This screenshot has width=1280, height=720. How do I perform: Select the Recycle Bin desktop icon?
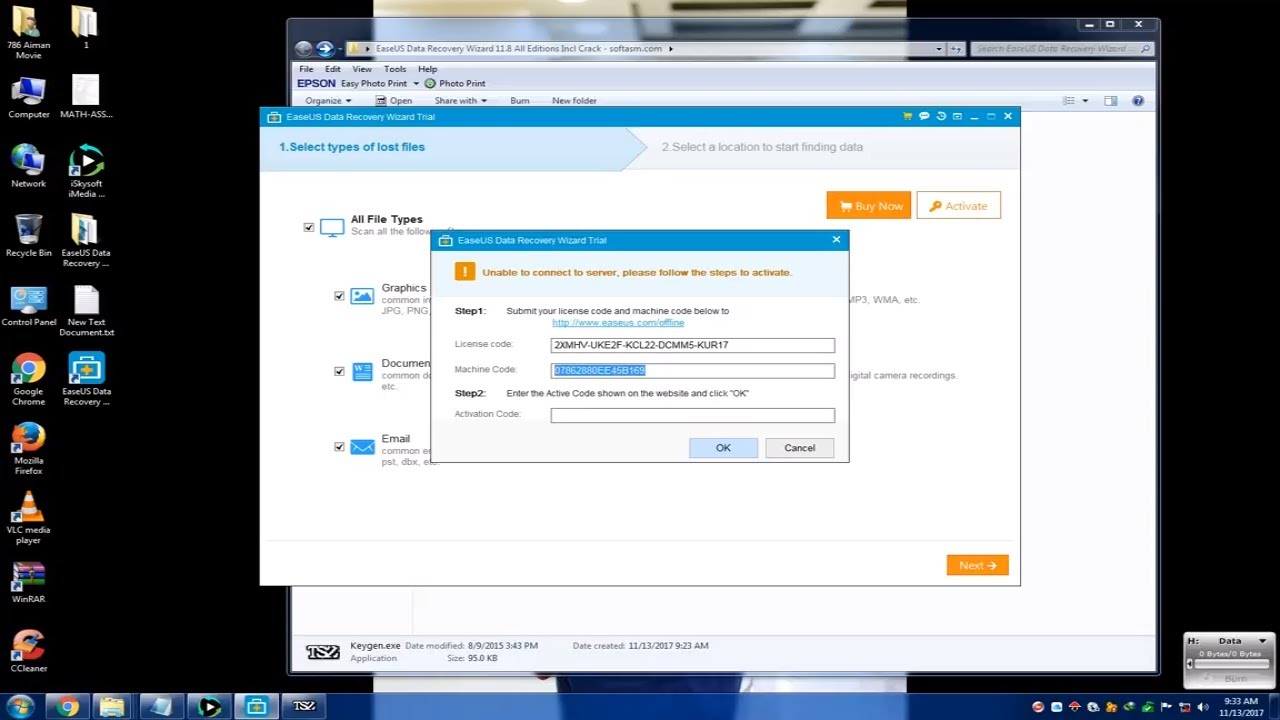coord(28,236)
